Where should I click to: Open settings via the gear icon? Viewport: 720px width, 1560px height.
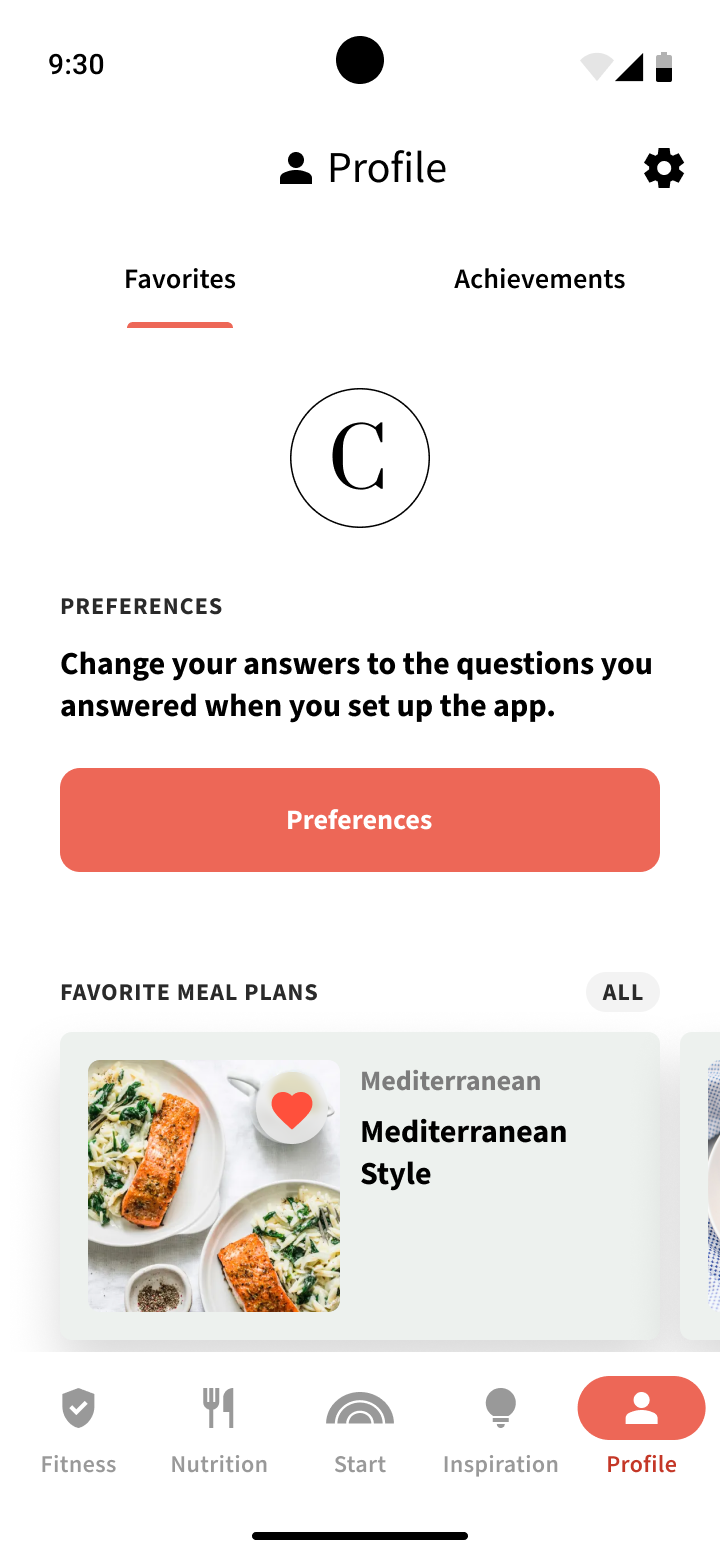click(664, 169)
